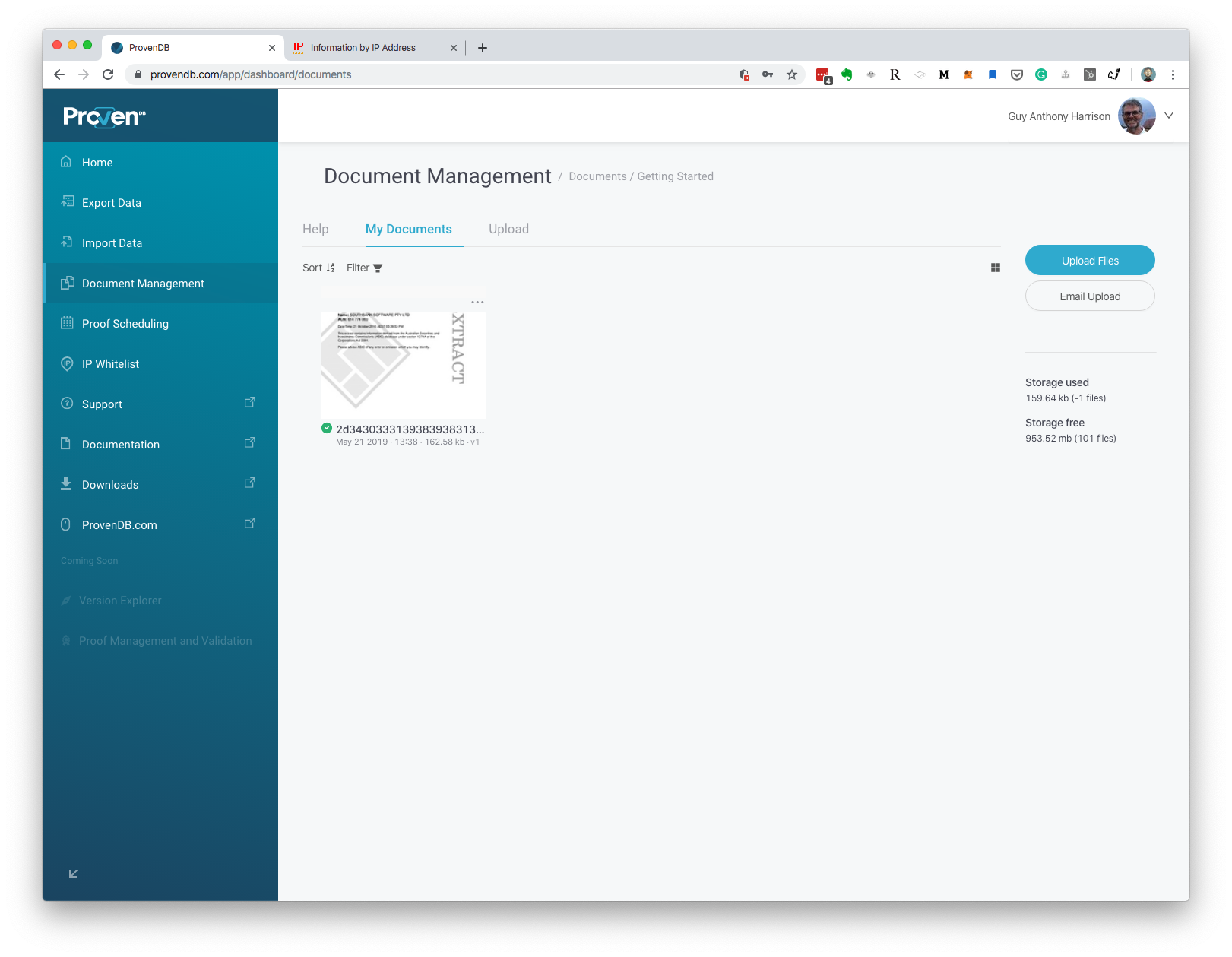The height and width of the screenshot is (957, 1232).
Task: Open the Pocket extension icon
Action: click(x=1017, y=74)
